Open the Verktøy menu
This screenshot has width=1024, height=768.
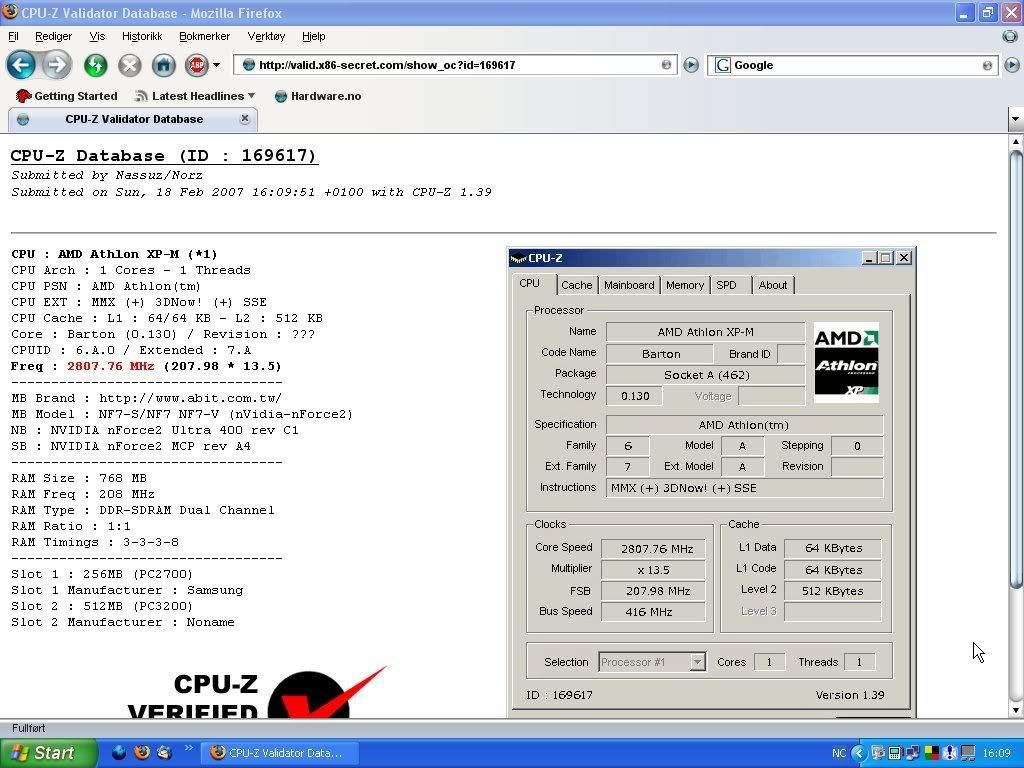[266, 36]
